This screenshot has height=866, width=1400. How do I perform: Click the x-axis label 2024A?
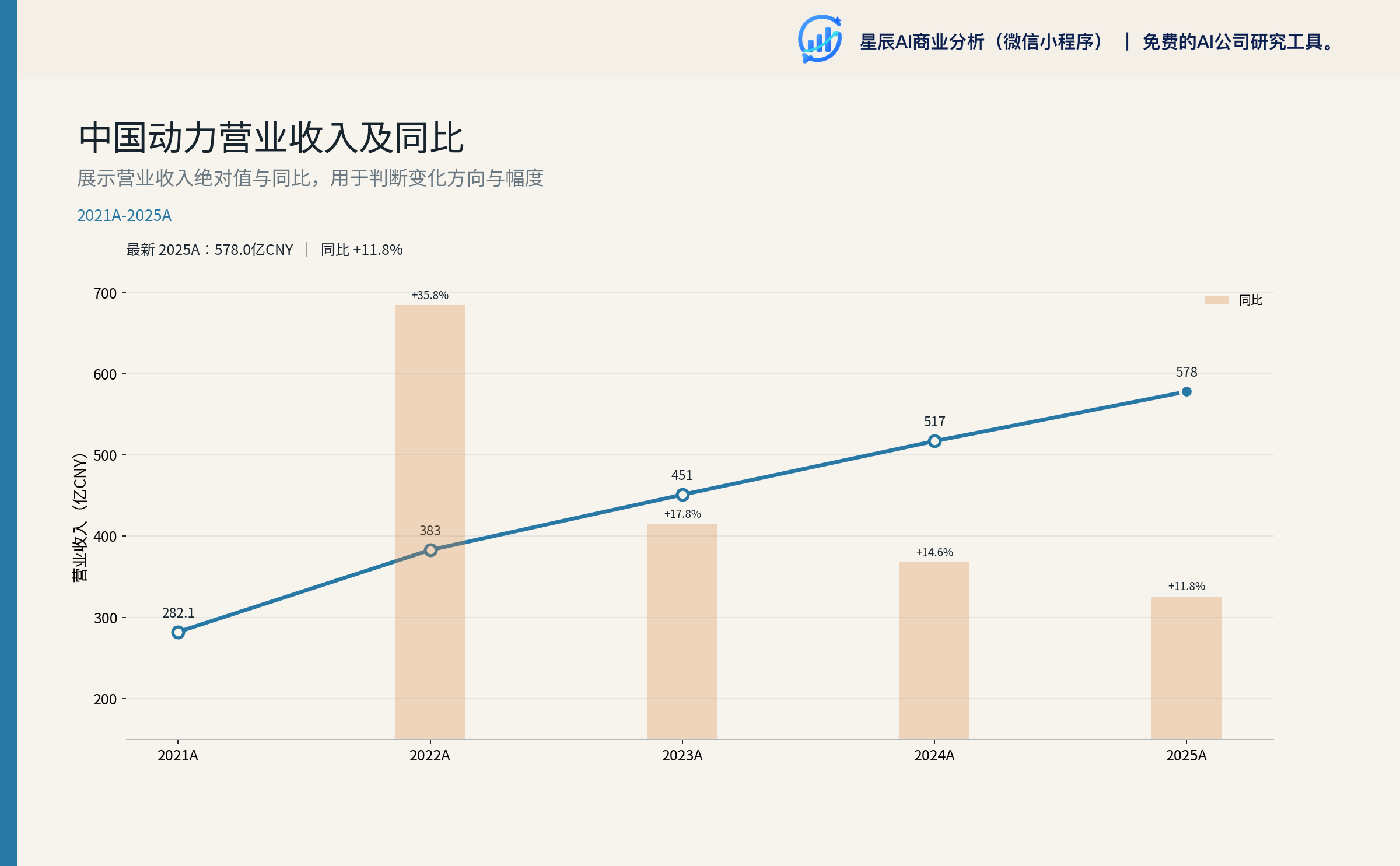coord(934,756)
